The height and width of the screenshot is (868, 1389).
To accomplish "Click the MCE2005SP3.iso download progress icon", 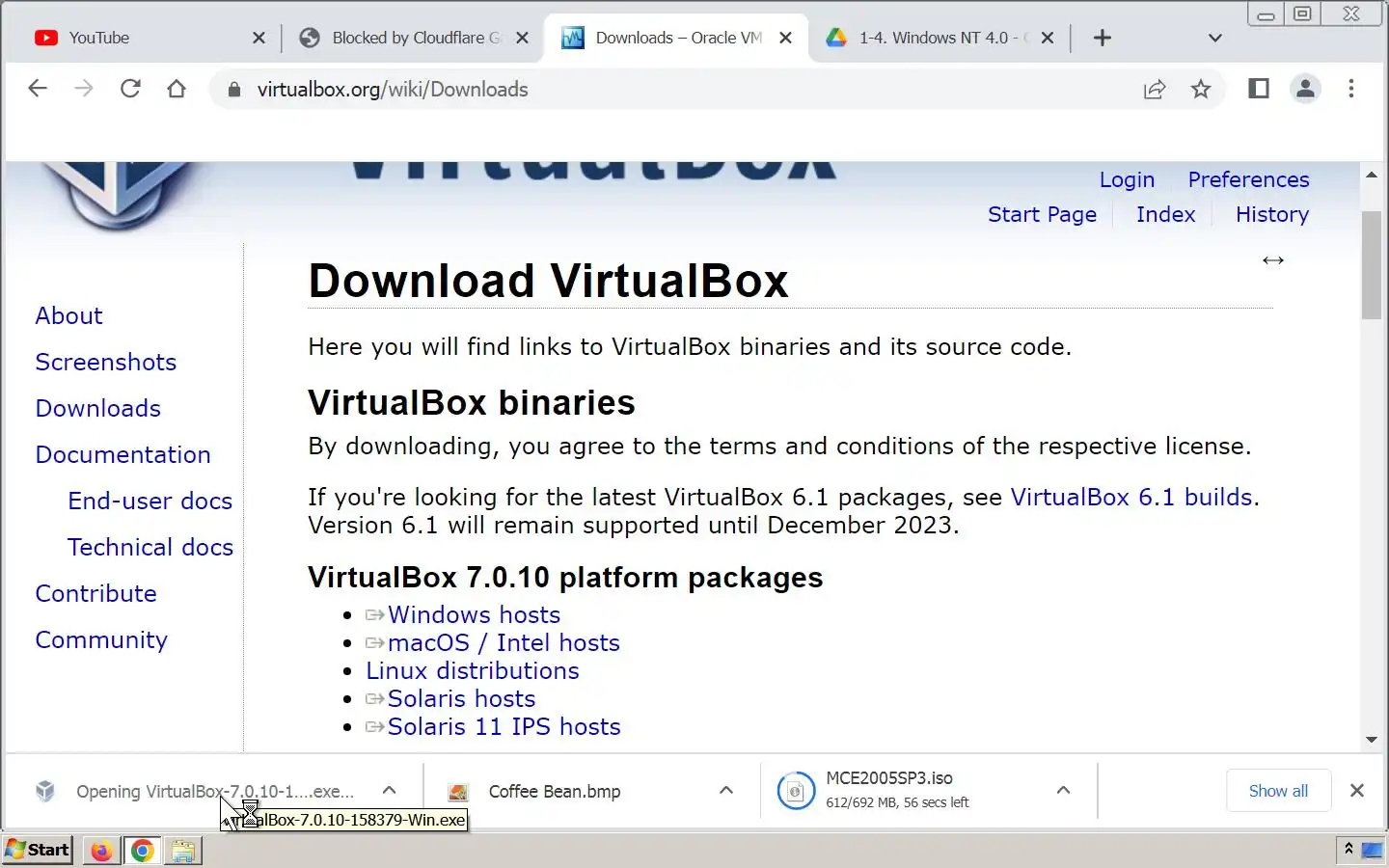I will pos(797,792).
